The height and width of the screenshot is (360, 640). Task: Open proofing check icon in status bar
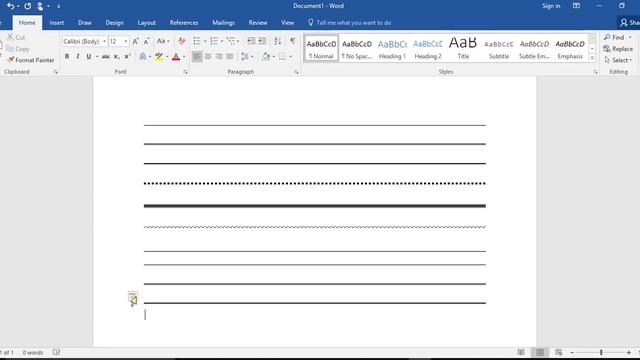coord(56,352)
